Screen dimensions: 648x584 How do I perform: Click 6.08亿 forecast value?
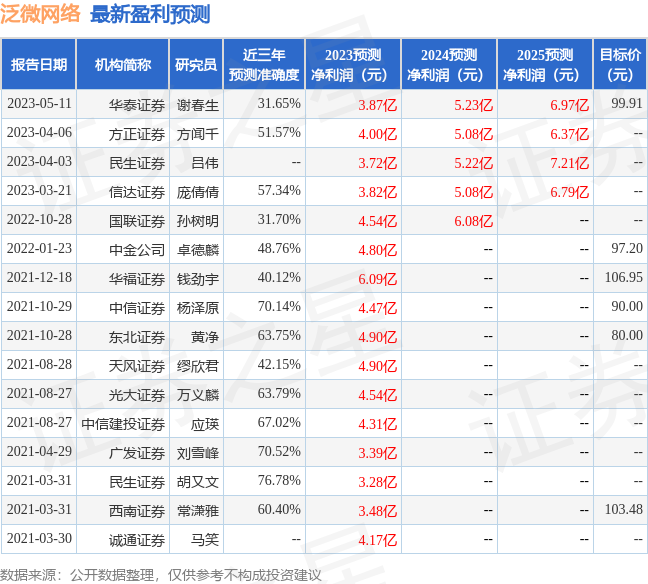click(x=473, y=221)
